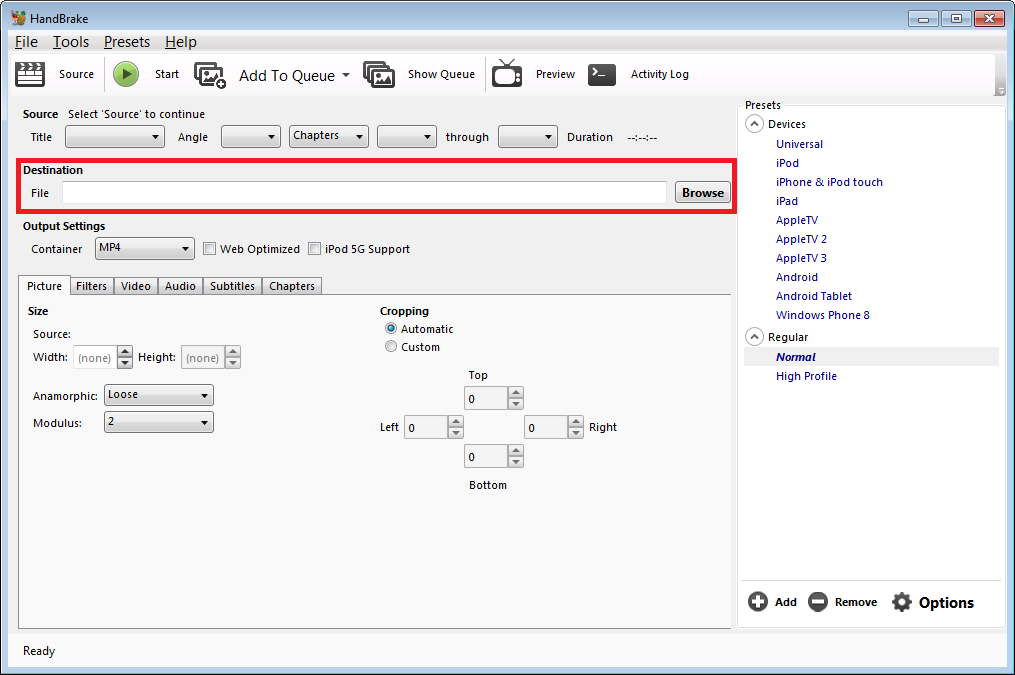Switch to the Audio tab
Screen dimensions: 1015x675
click(180, 286)
